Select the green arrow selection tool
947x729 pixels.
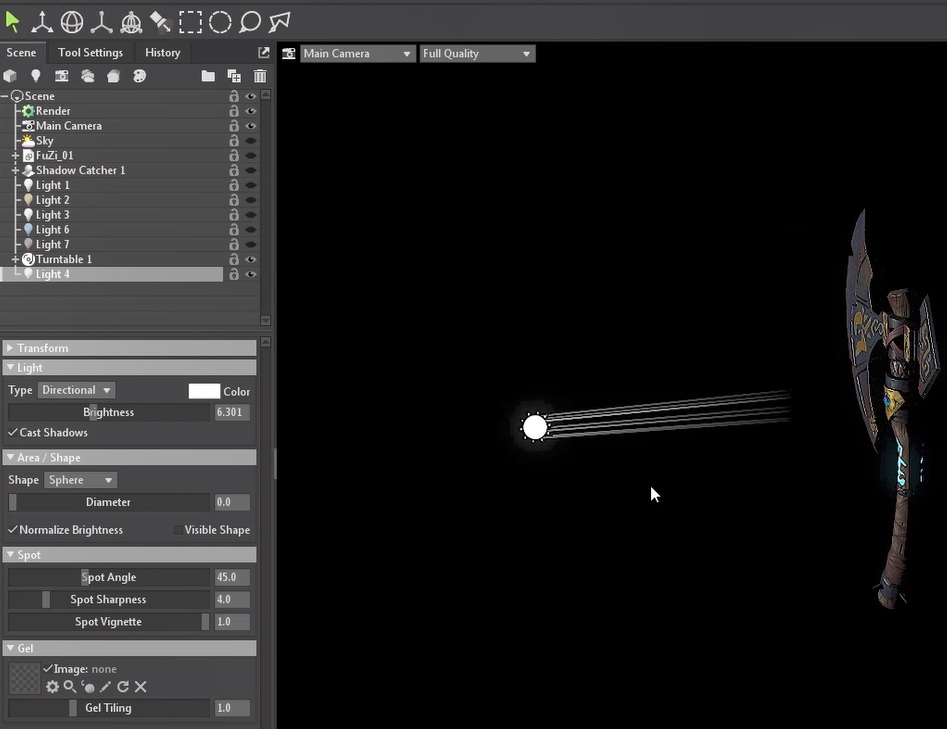click(x=13, y=21)
